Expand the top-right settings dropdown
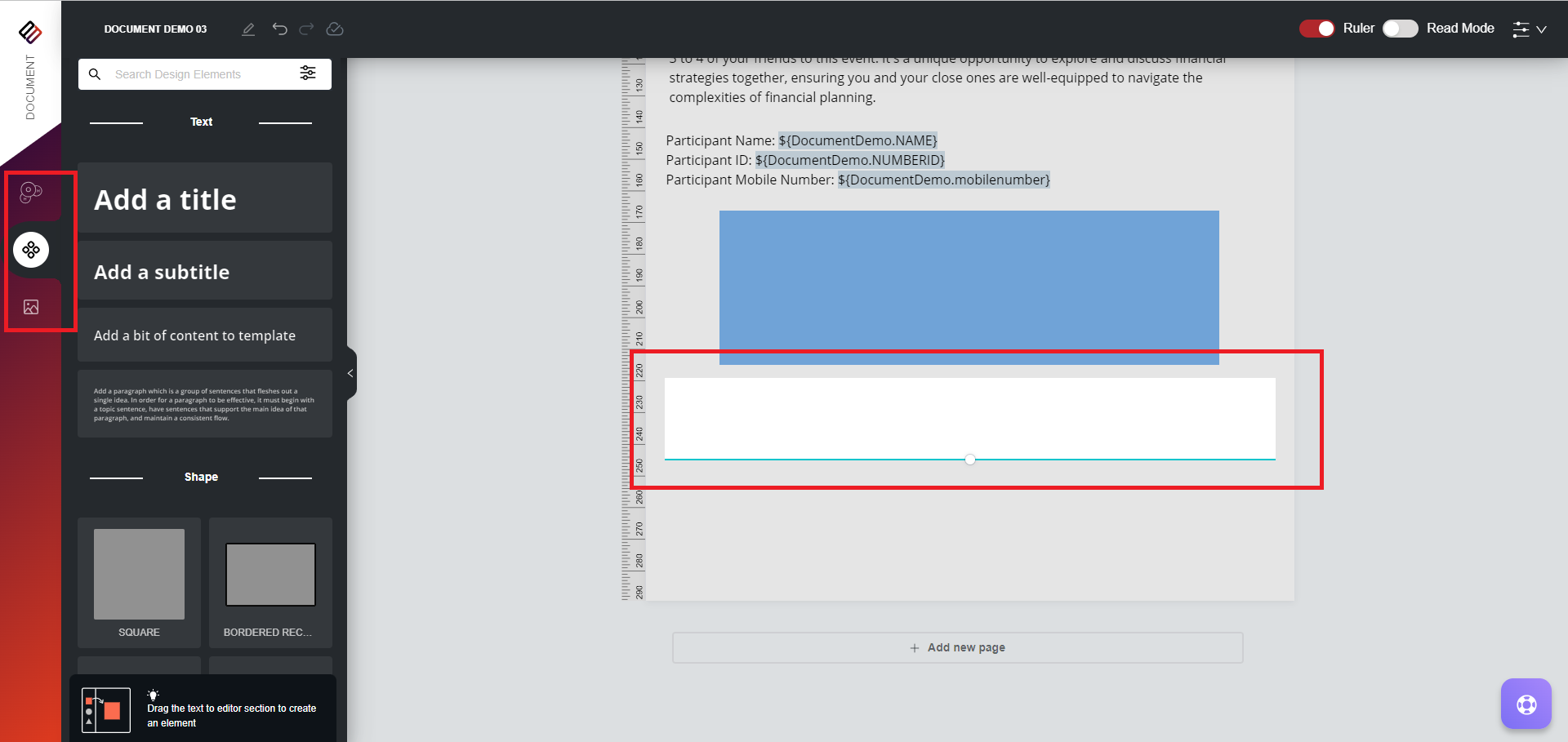1568x742 pixels. [x=1530, y=29]
